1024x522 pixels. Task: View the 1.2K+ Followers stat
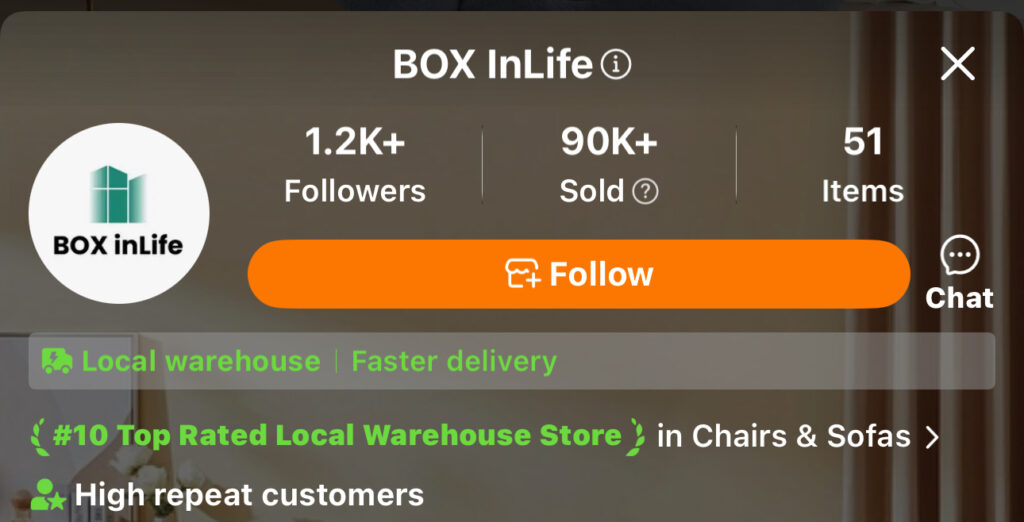coord(355,166)
